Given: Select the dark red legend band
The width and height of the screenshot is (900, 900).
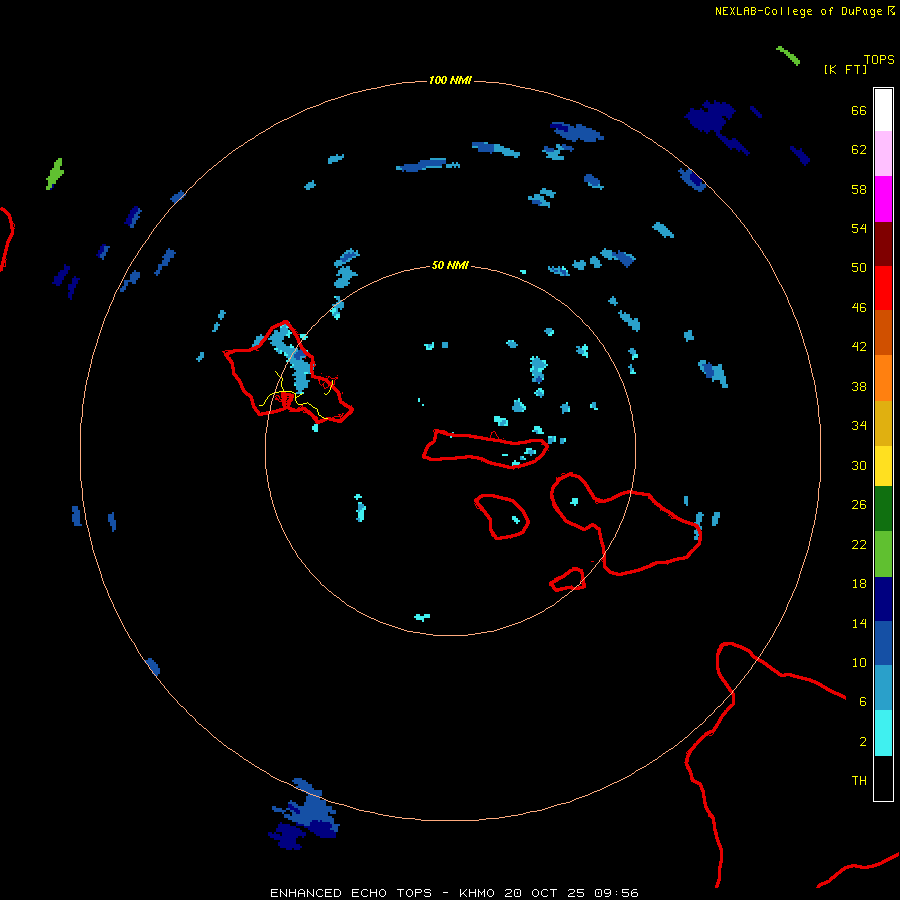Looking at the screenshot, I should pos(883,244).
